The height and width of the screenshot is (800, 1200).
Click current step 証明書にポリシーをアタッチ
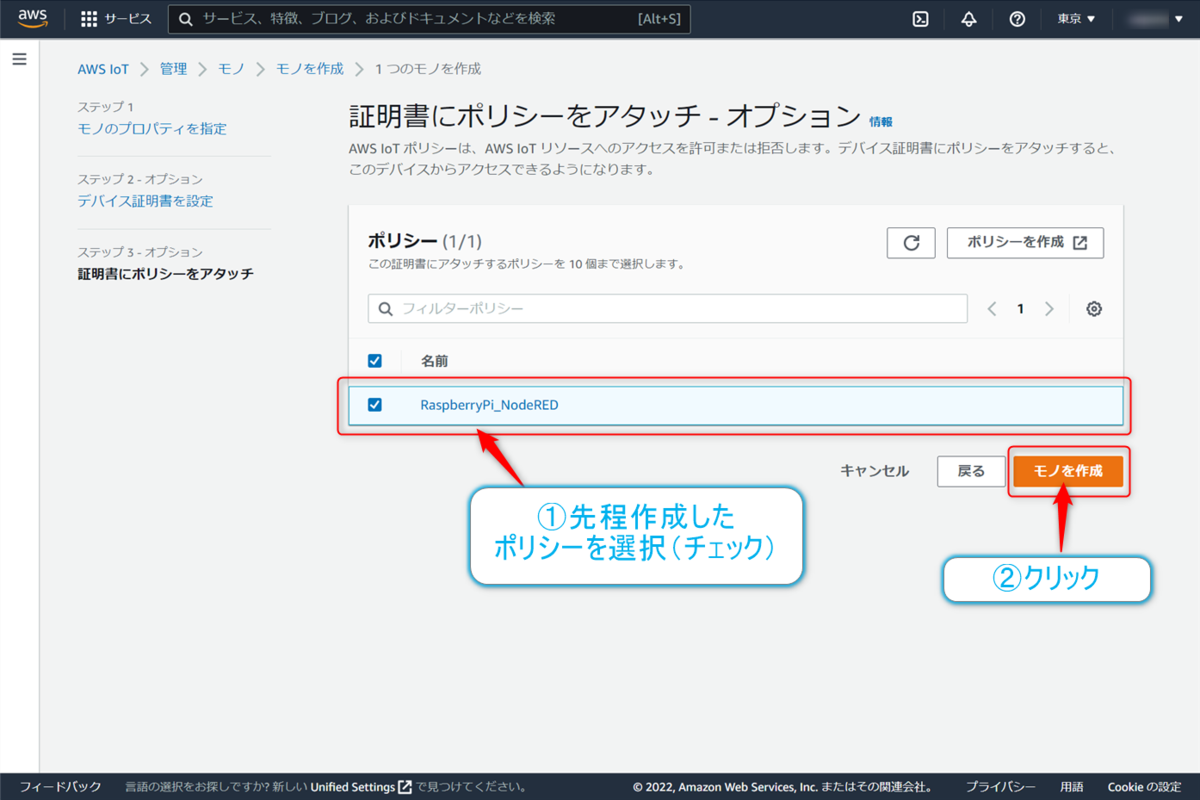[165, 273]
